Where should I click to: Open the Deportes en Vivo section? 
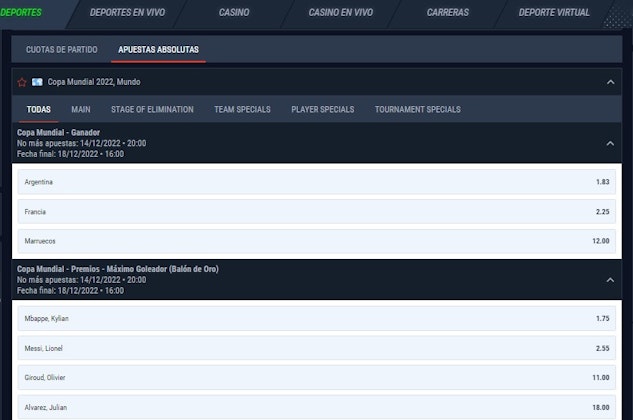click(x=127, y=13)
